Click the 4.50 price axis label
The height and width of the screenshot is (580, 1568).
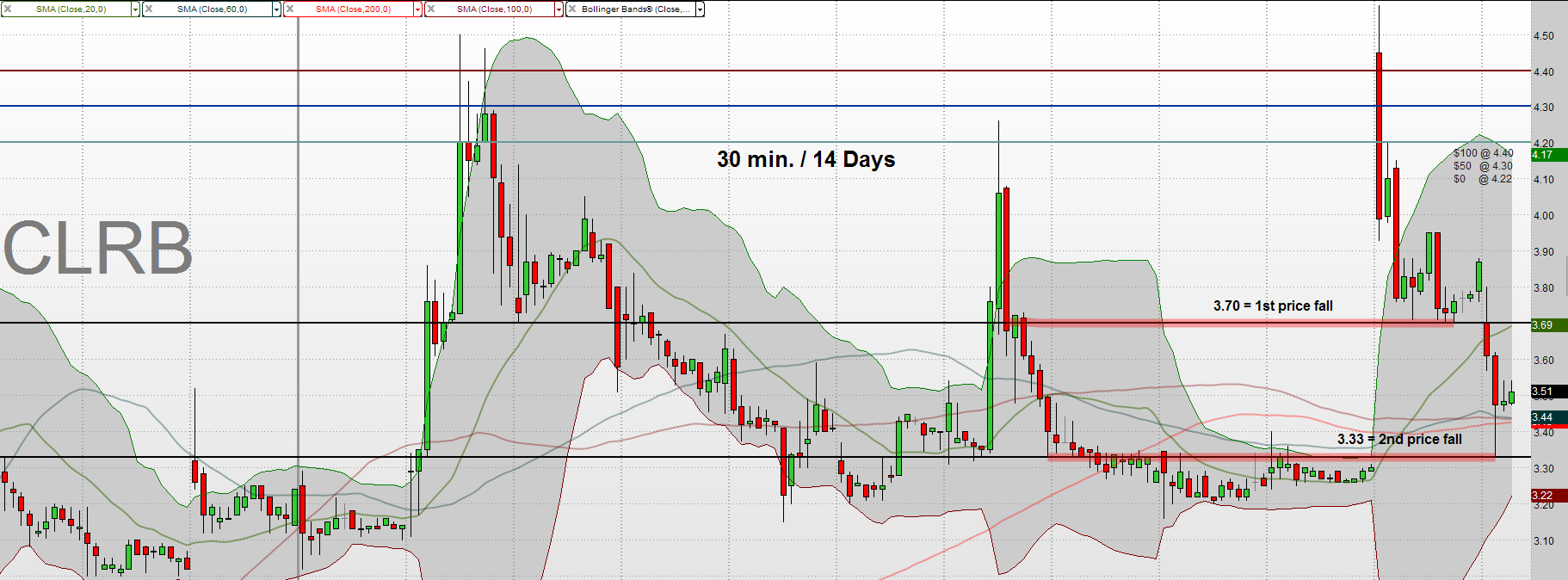[x=1544, y=36]
